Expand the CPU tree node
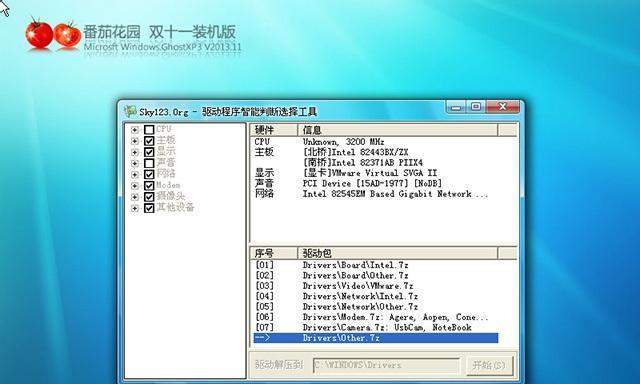Viewport: 640px width, 384px height. coord(134,130)
